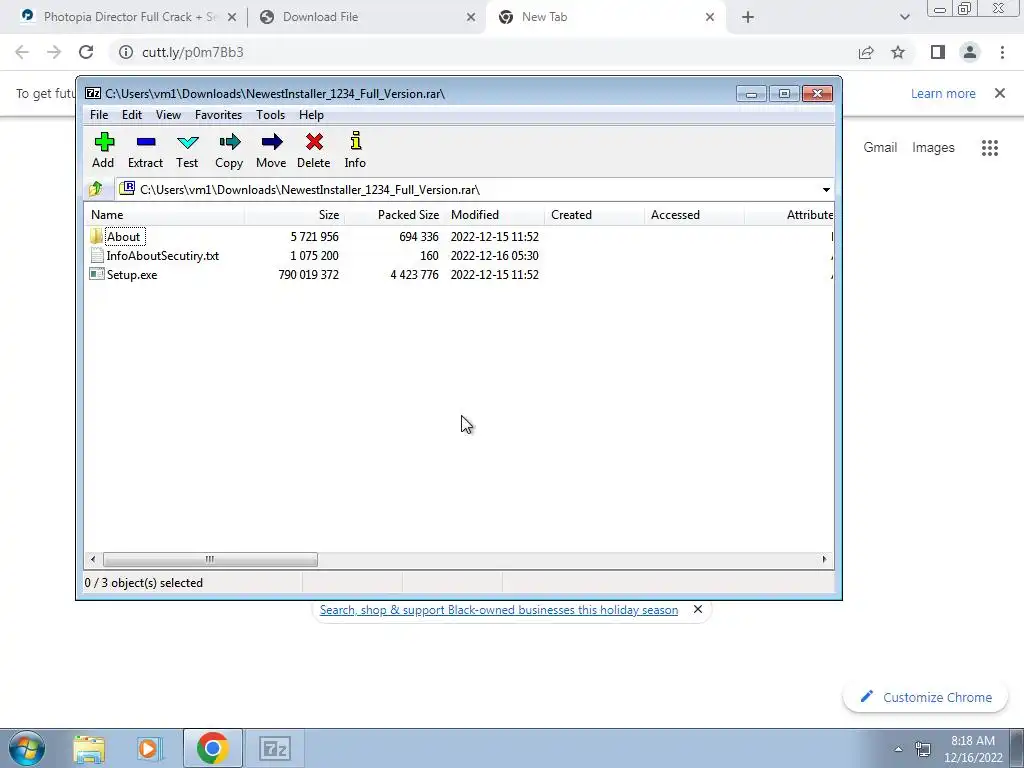
Task: View site information icon in address bar
Action: (126, 52)
